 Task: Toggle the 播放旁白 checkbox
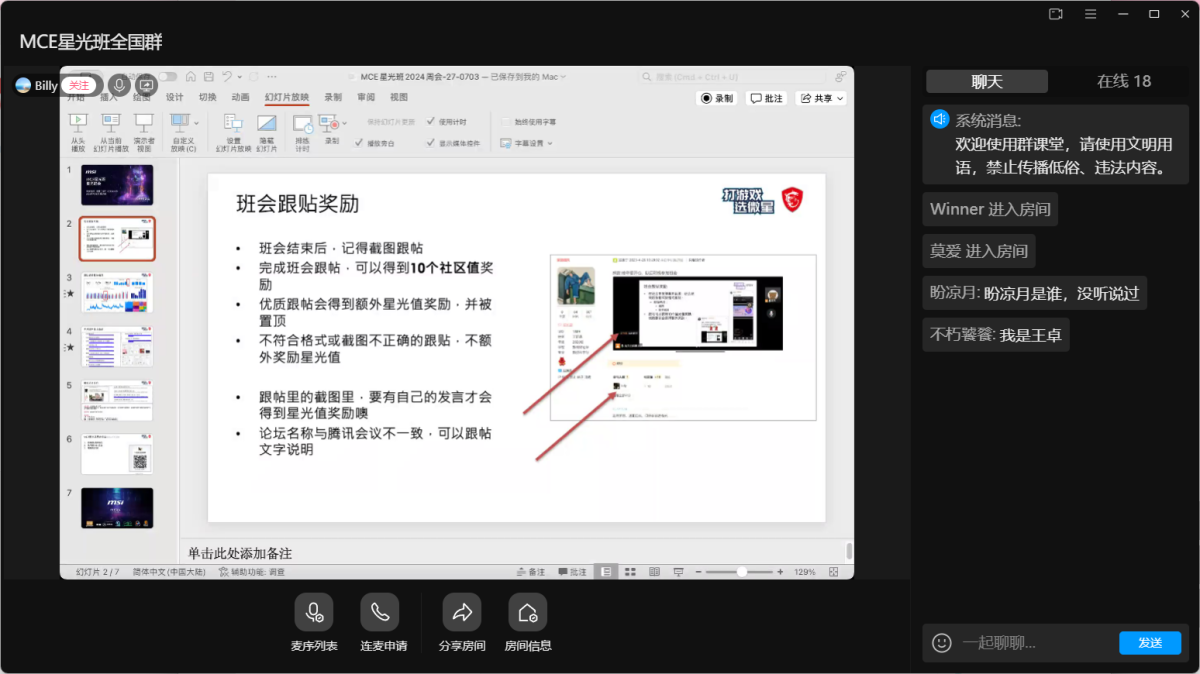pyautogui.click(x=359, y=143)
